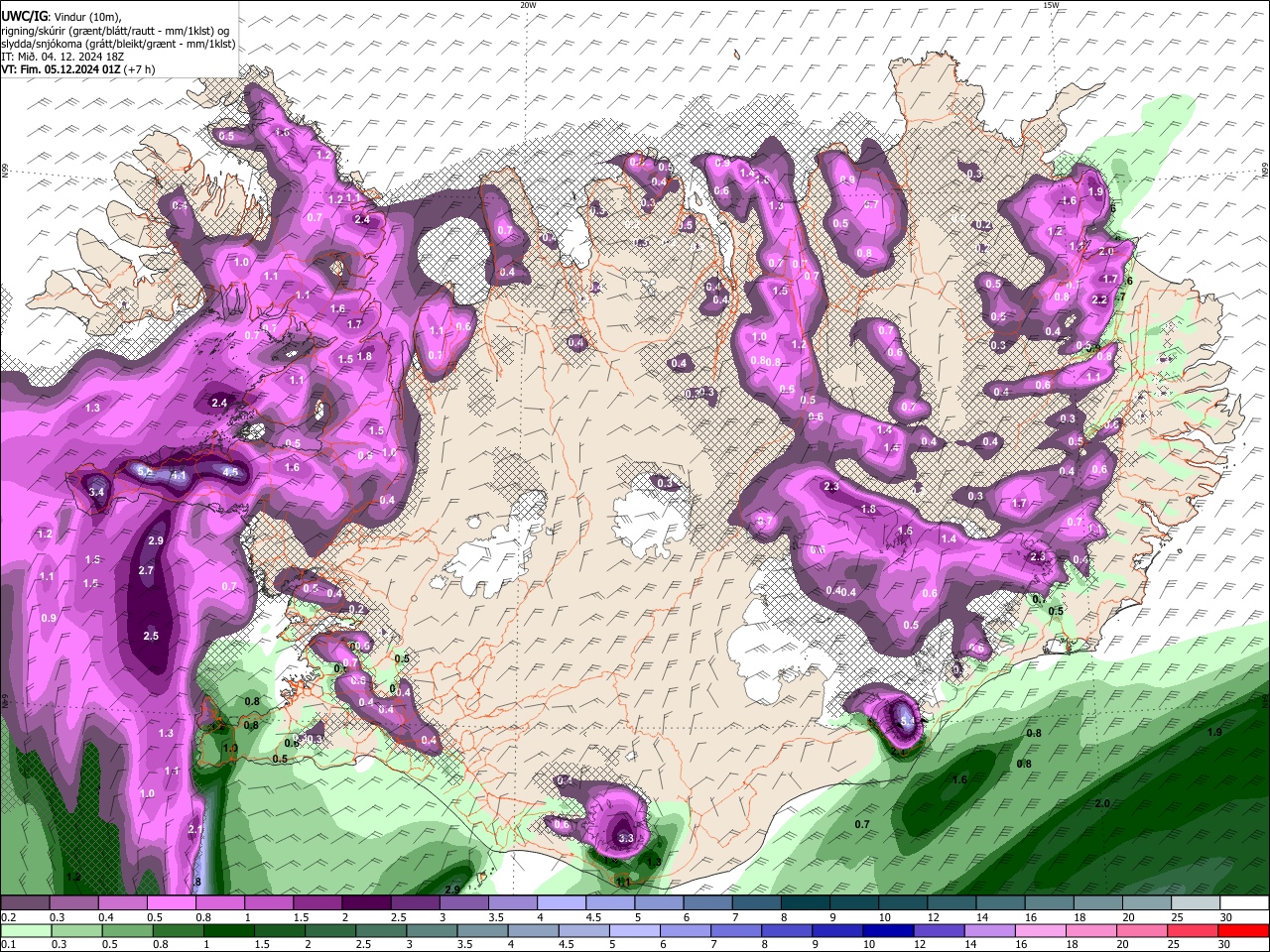Screen dimensions: 1270x952
Task: Click the '3.5' label in the upper legend row
Action: pyautogui.click(x=495, y=917)
